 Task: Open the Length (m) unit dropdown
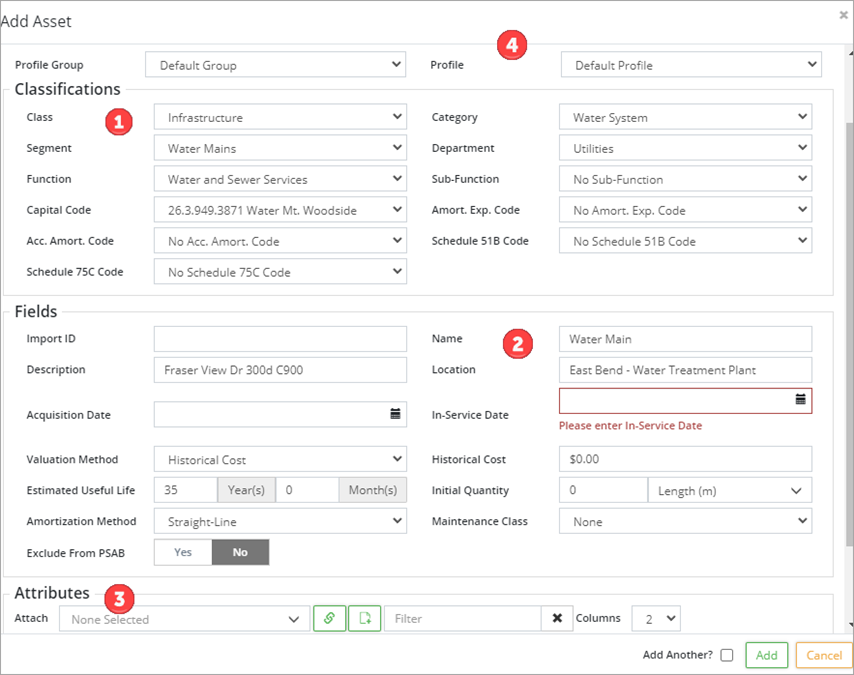click(729, 491)
